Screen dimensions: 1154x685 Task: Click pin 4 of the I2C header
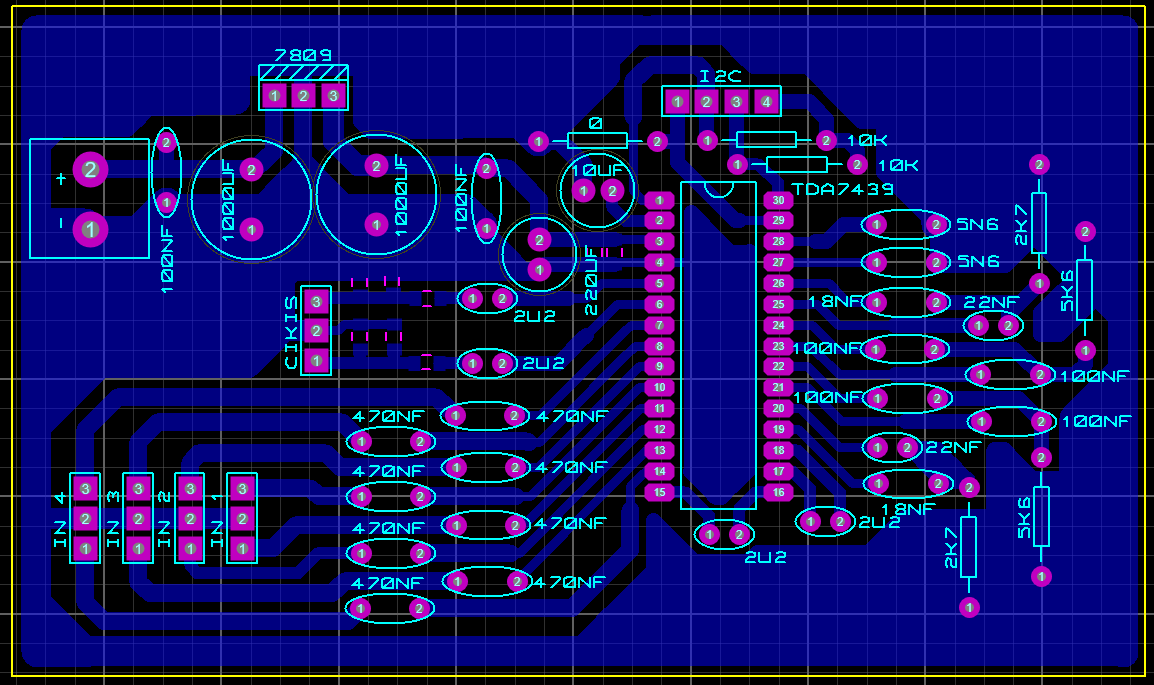click(766, 101)
